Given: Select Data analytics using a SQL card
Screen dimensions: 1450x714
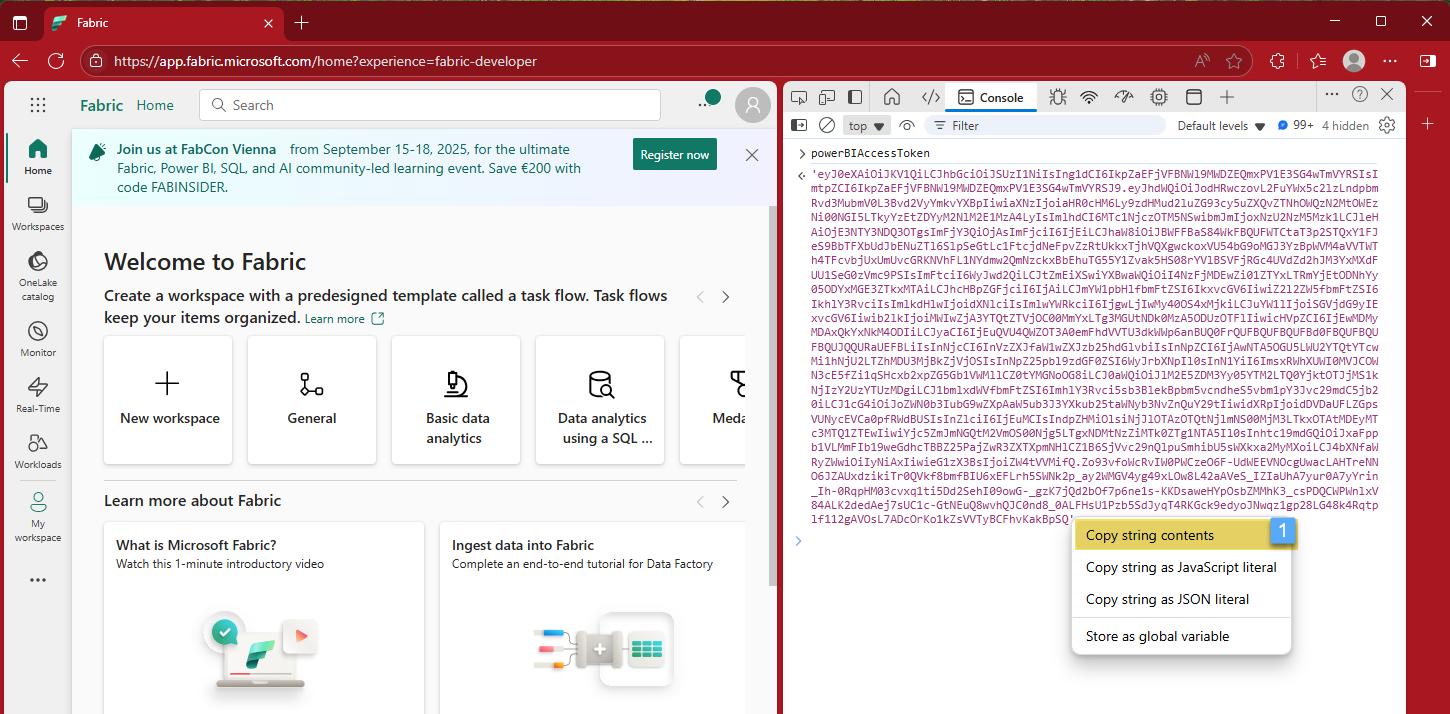Looking at the screenshot, I should pos(600,400).
